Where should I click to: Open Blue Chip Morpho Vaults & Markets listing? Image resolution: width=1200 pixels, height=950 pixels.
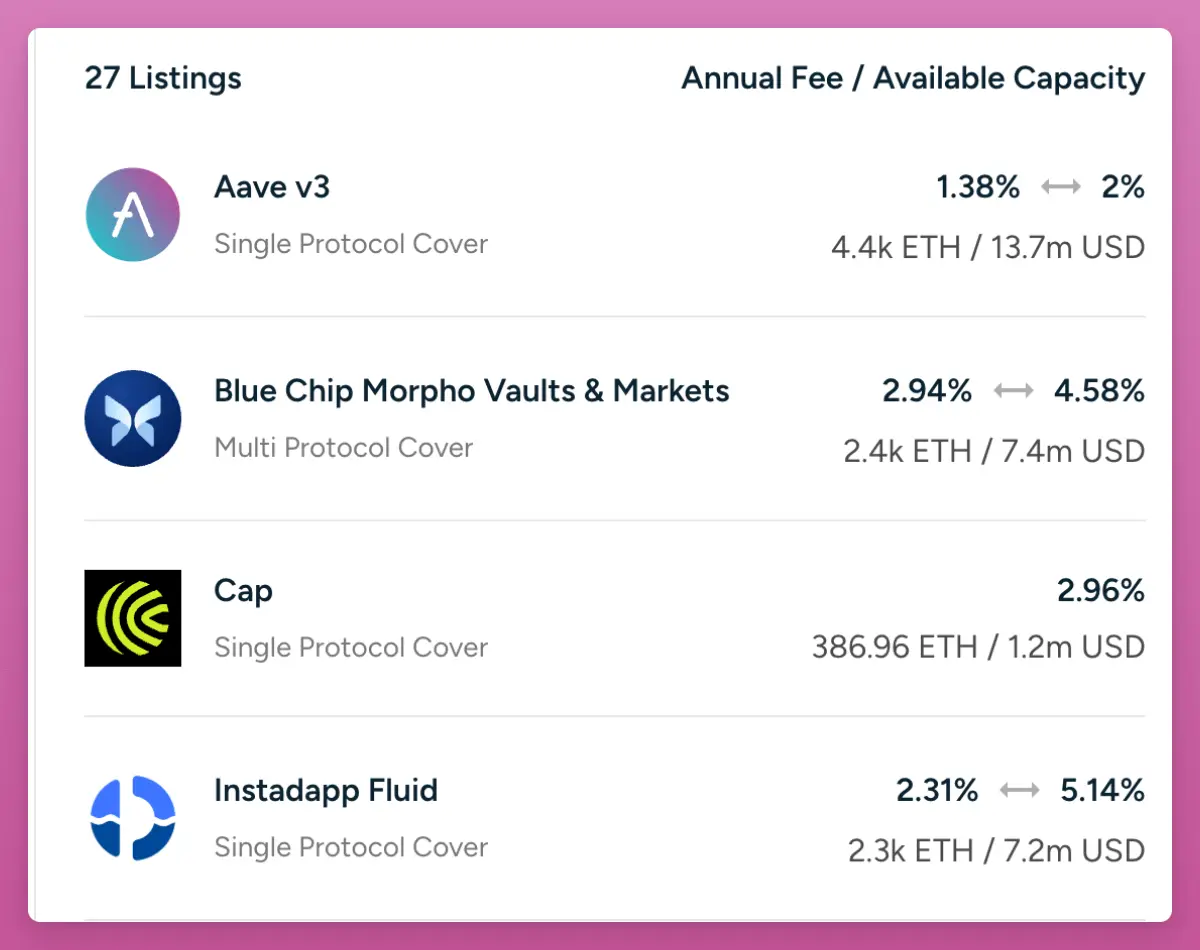point(471,390)
